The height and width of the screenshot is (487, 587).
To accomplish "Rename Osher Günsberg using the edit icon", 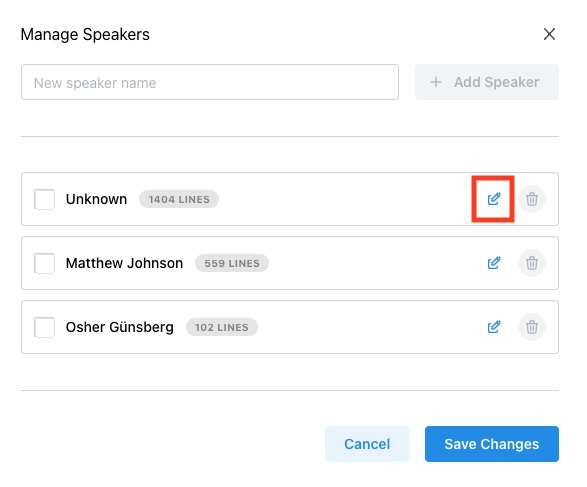I will [x=494, y=327].
